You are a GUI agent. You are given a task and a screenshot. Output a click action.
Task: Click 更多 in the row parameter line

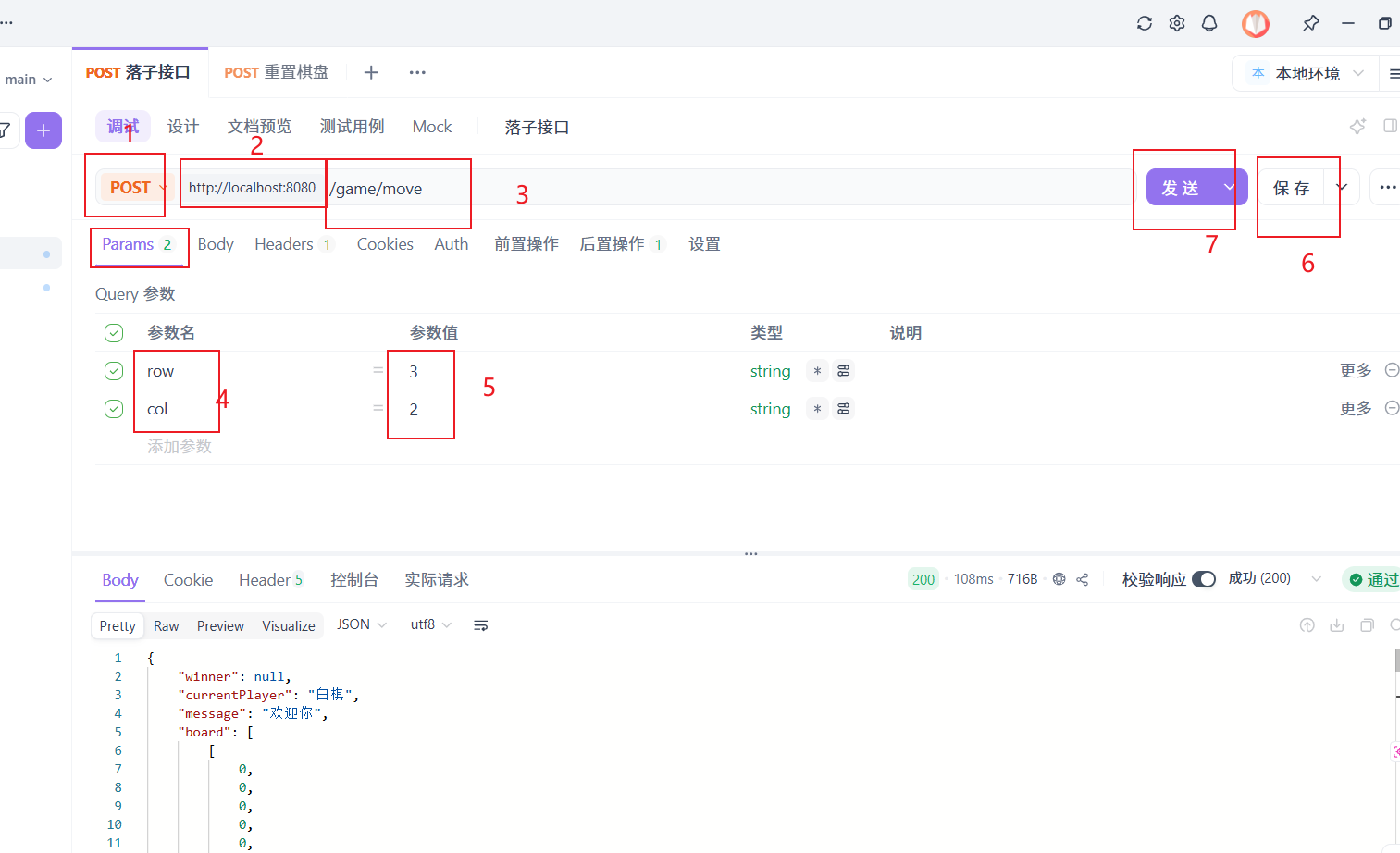tap(1356, 370)
